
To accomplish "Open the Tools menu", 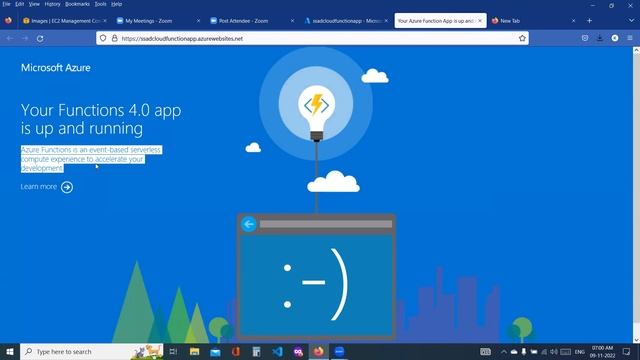I will [100, 4].
